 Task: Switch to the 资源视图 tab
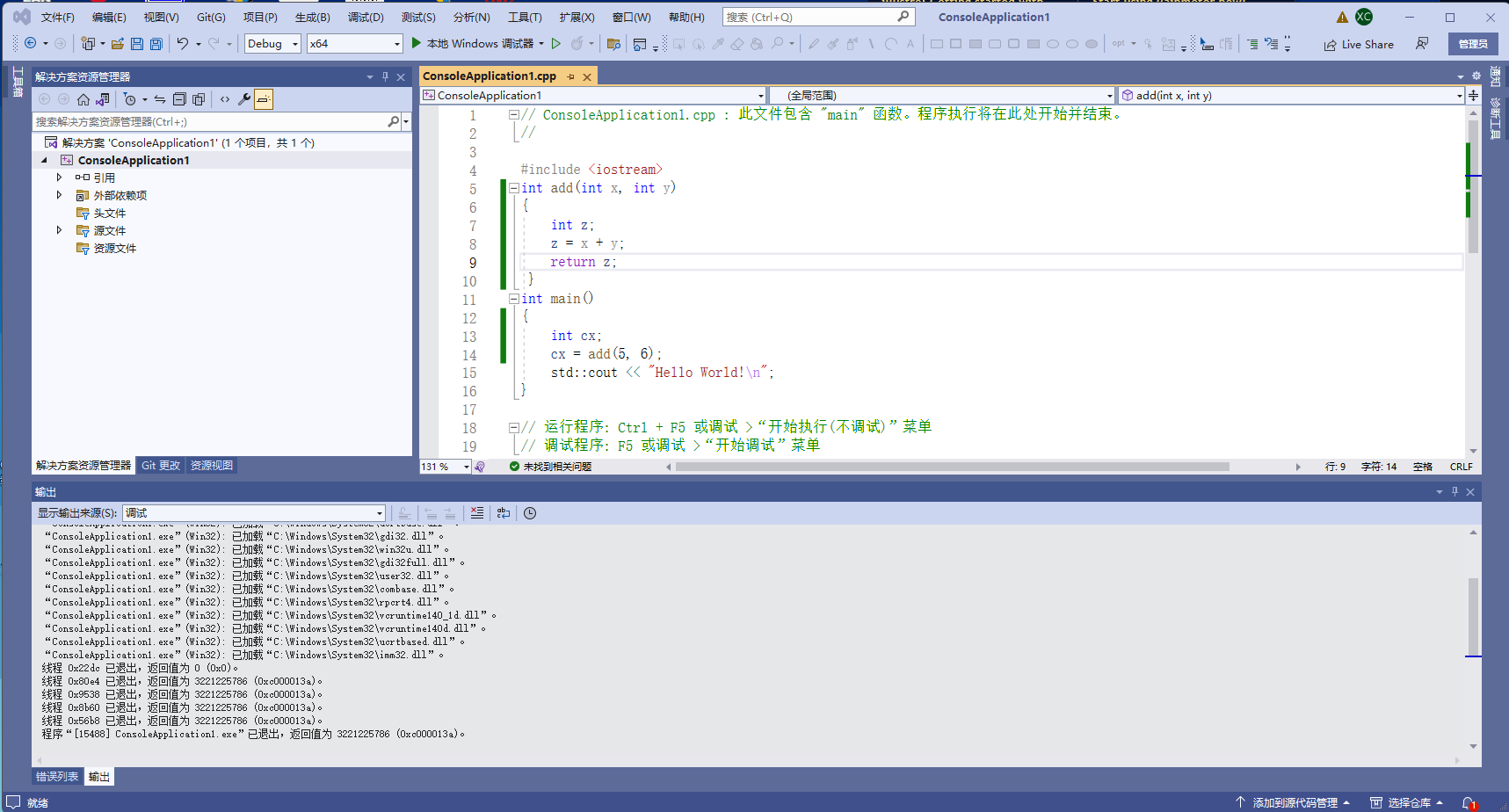tap(212, 466)
